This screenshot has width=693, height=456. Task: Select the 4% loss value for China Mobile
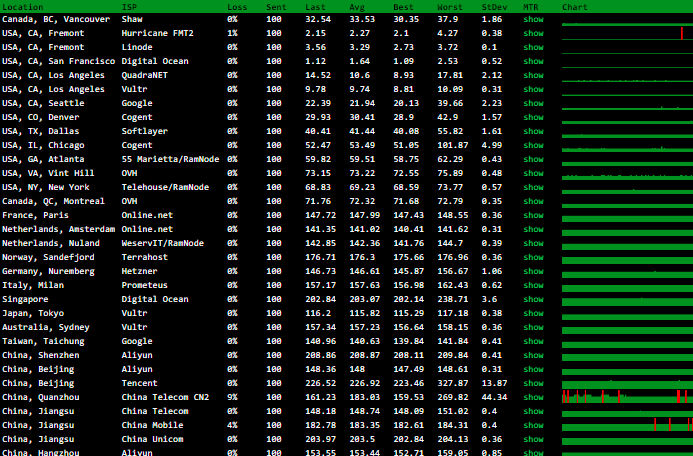(x=232, y=425)
